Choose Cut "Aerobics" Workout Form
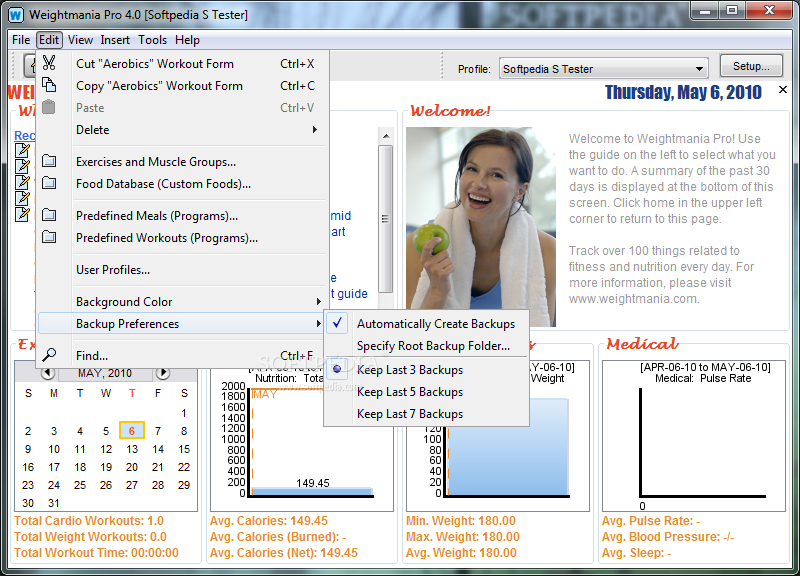Image resolution: width=800 pixels, height=576 pixels. [181, 63]
